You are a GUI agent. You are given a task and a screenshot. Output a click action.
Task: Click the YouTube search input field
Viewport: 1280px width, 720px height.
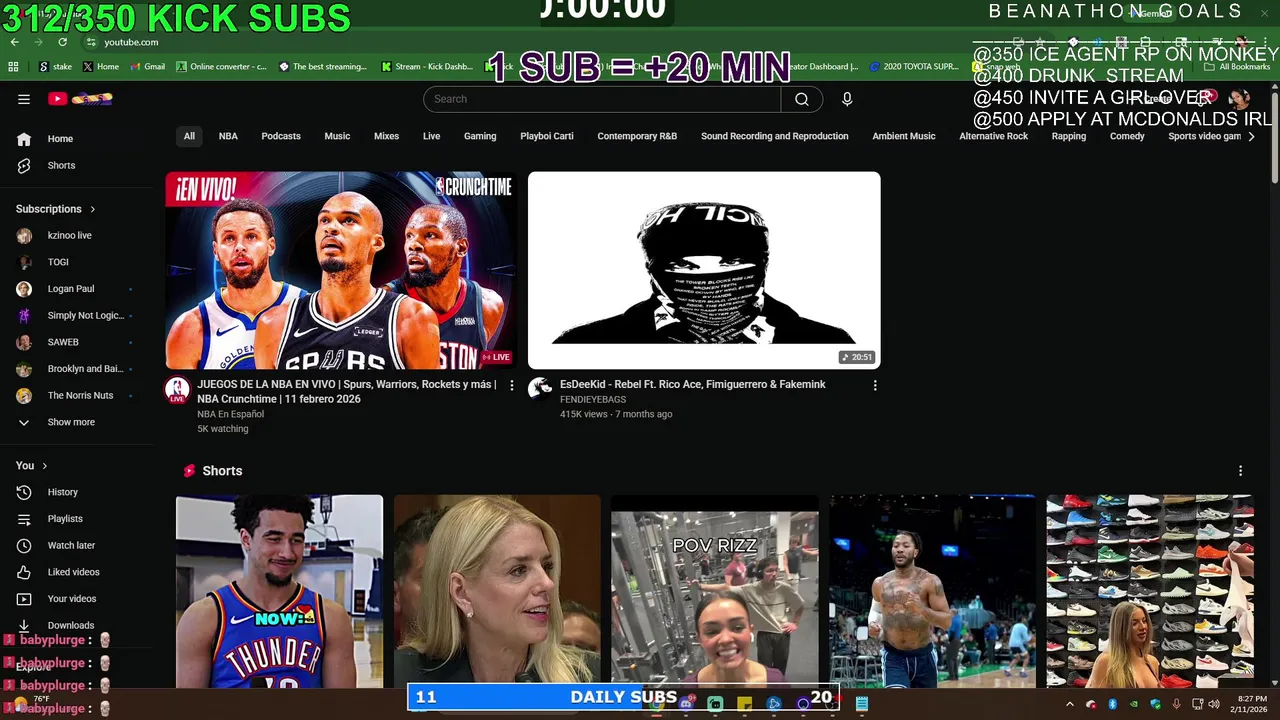(x=602, y=99)
